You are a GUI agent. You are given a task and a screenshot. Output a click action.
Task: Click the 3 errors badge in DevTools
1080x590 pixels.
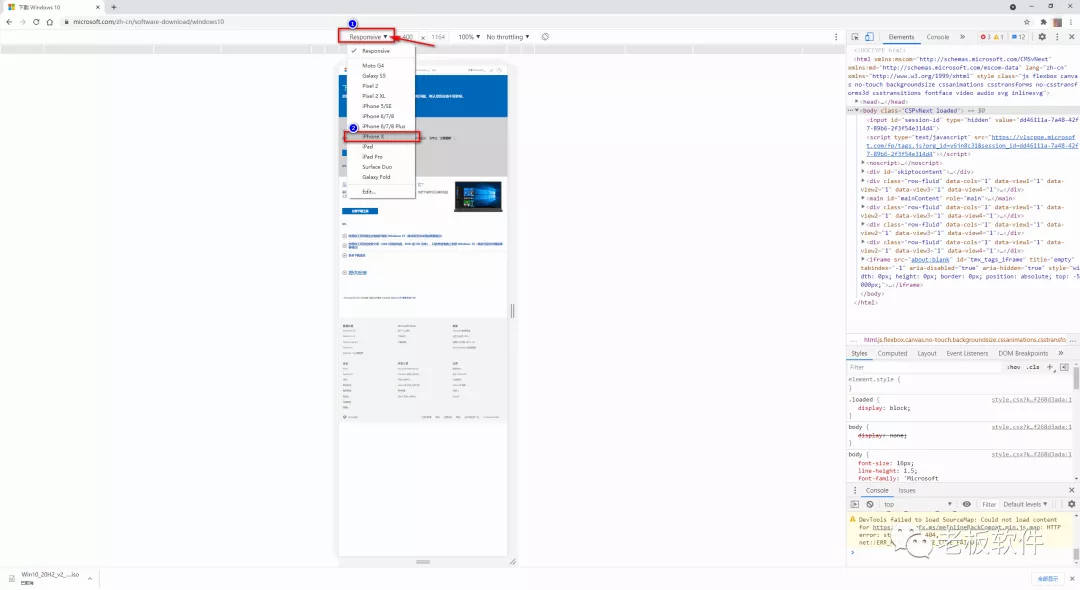(x=985, y=36)
